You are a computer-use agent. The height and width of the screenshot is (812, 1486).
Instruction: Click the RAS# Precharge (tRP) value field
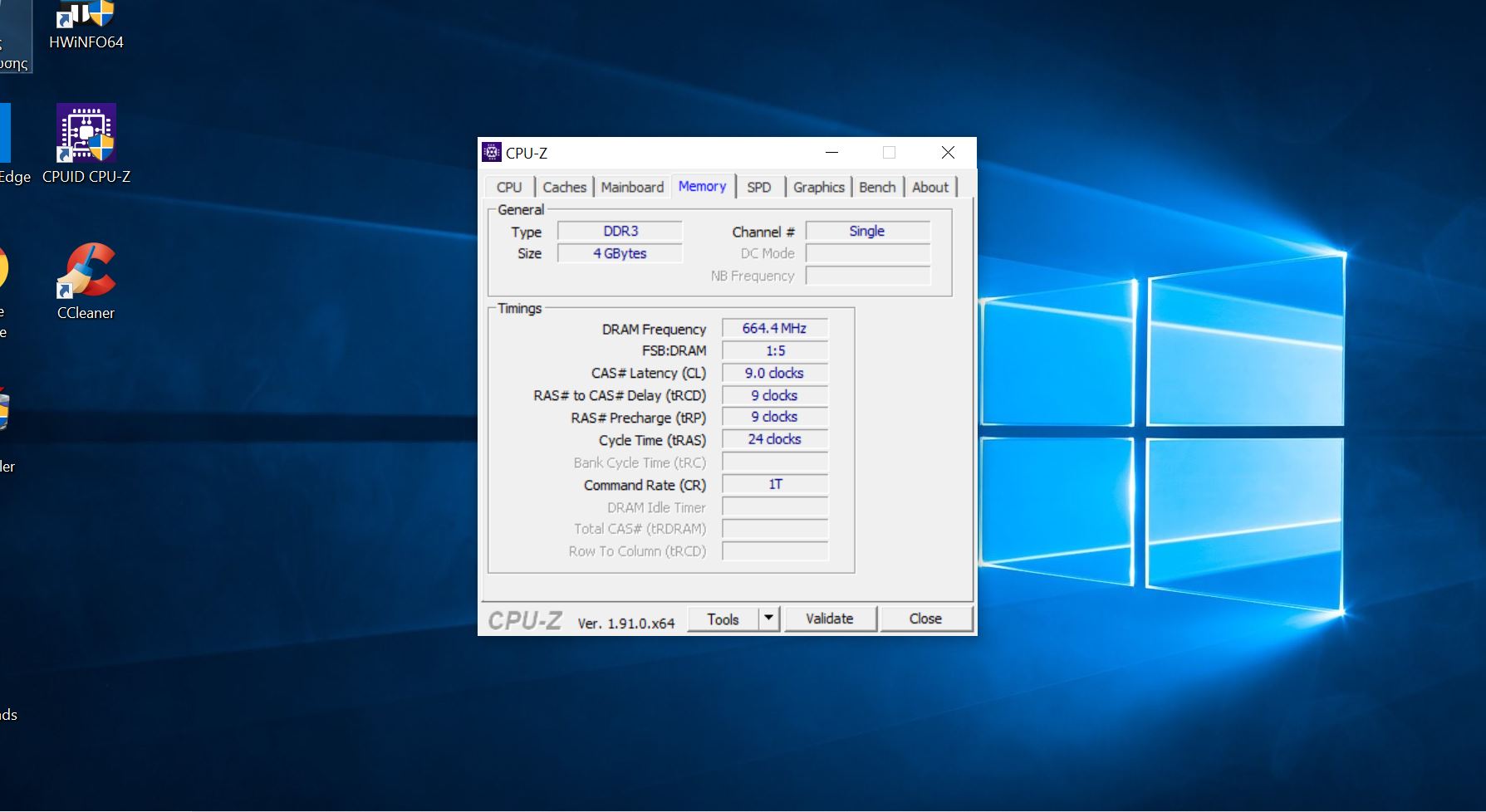(x=774, y=417)
